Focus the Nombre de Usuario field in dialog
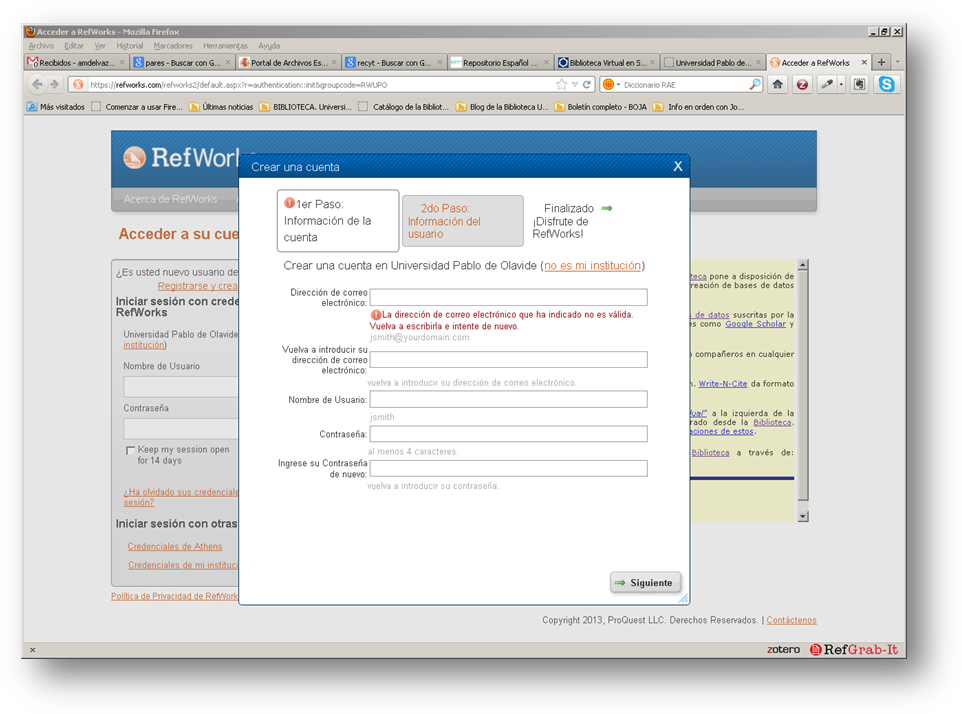Screen dimensions: 962x714 click(509, 399)
